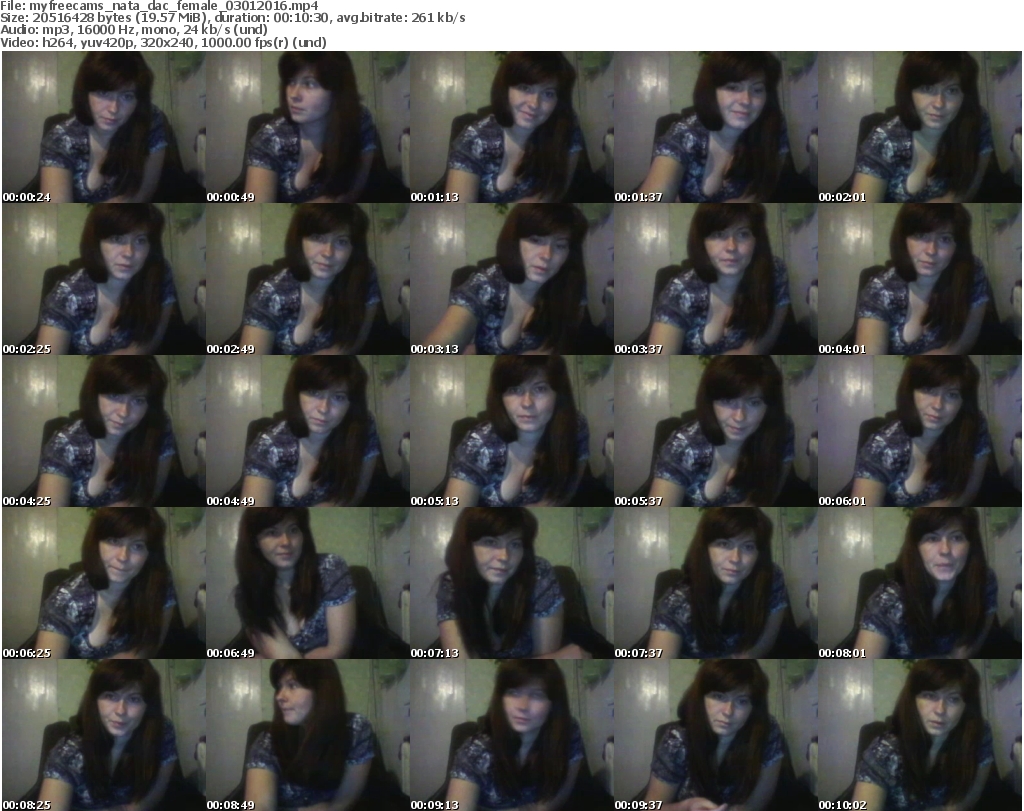Click the timestamp text '00:08:01'
This screenshot has width=1024, height=811.
pyautogui.click(x=842, y=653)
